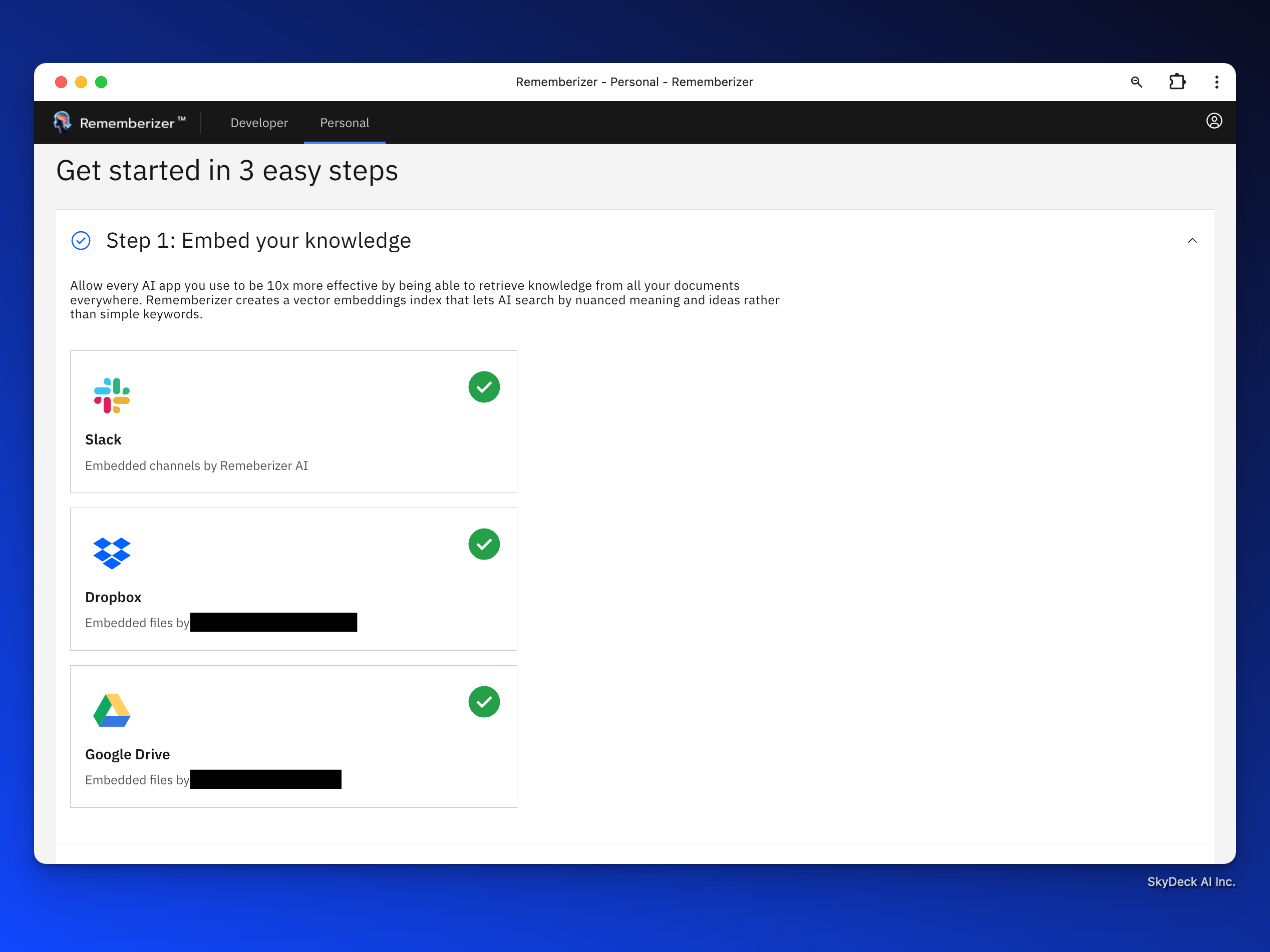Click the green checkmark on Dropbox card
Screen dimensions: 1270x952
(x=484, y=544)
